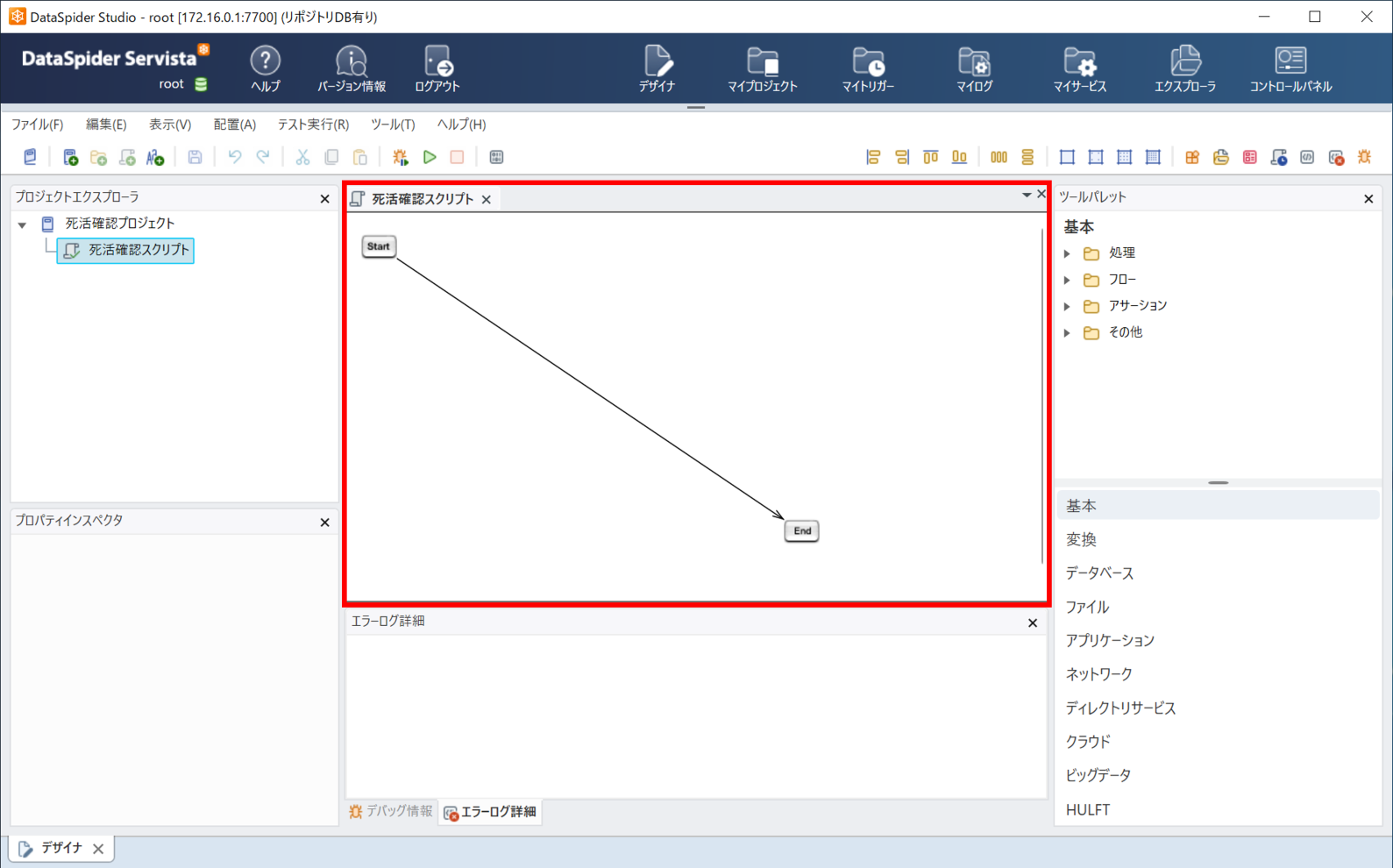Viewport: 1393px width, 868px height.
Task: Run the script with green play icon
Action: coord(430,157)
